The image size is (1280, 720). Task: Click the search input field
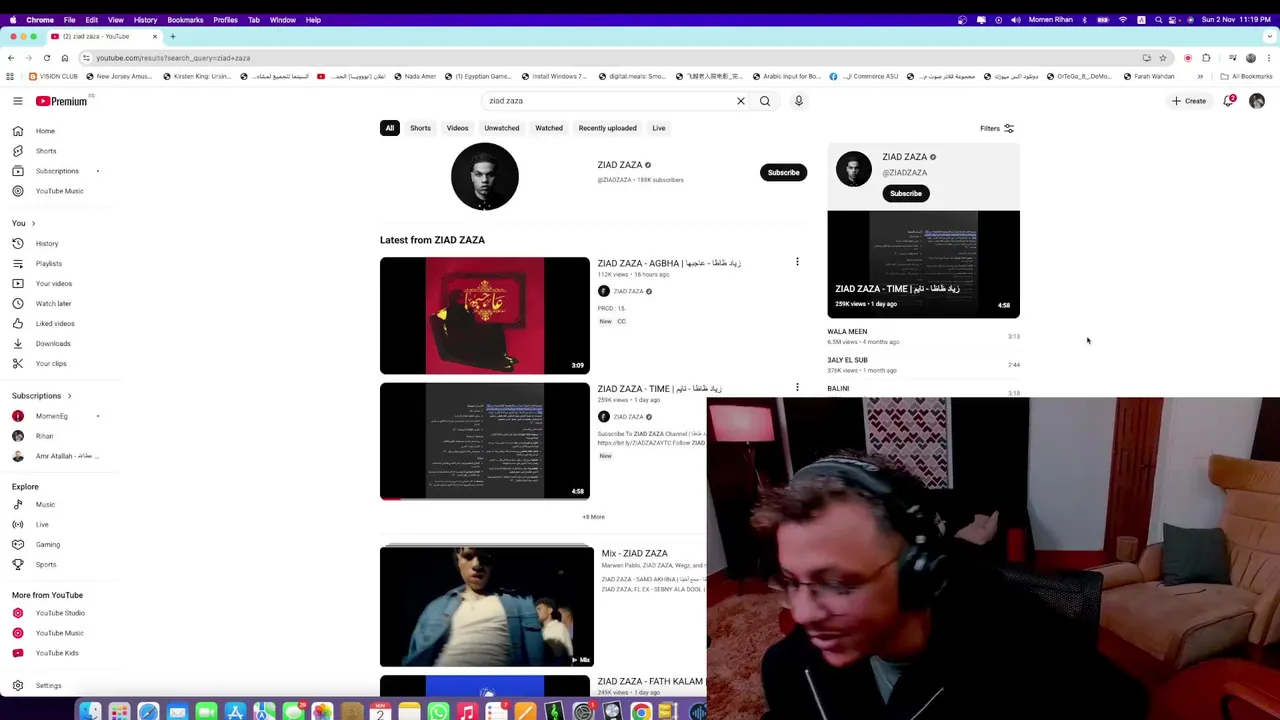610,101
